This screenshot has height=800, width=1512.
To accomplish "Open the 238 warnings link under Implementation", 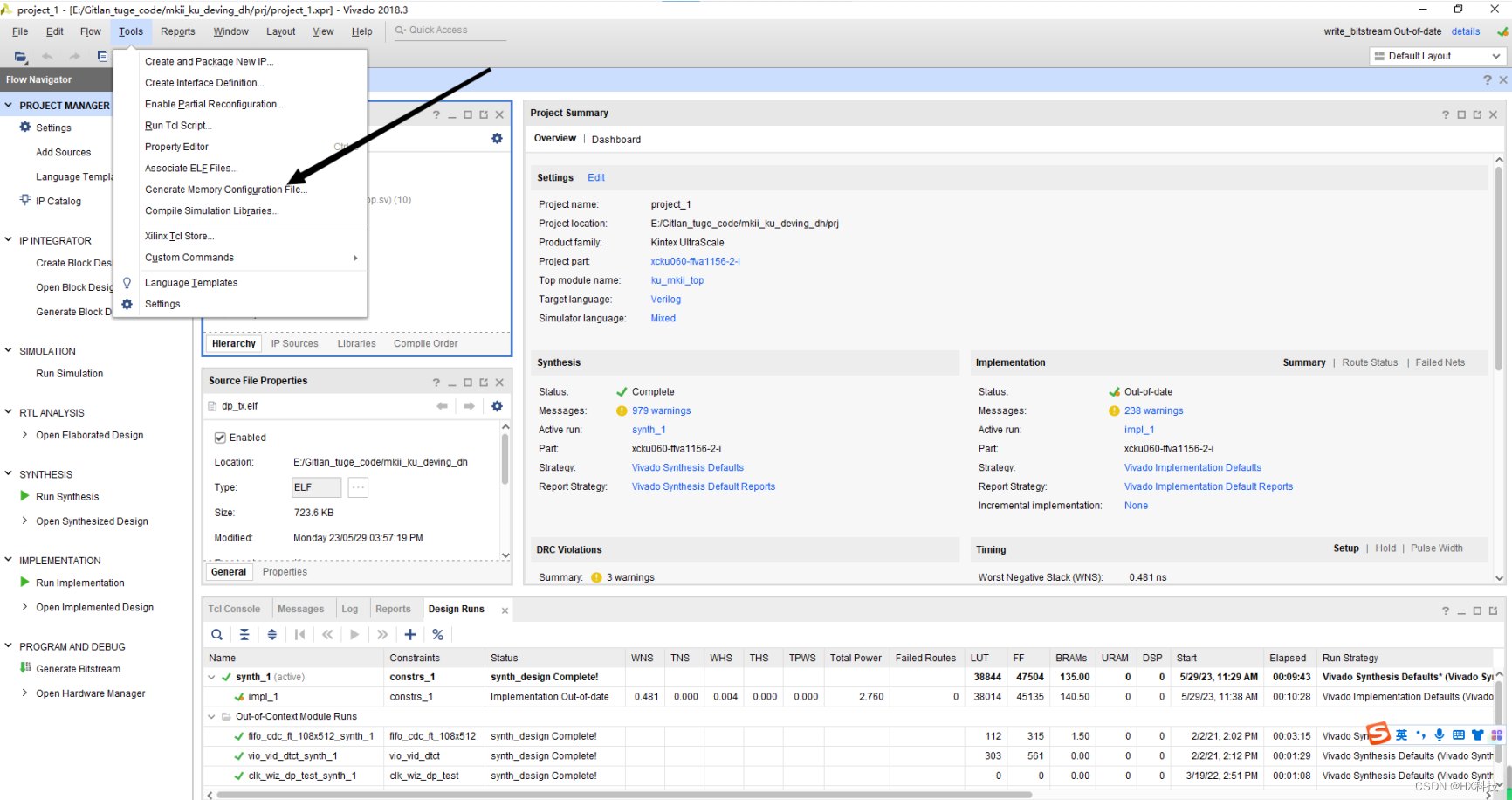I will (1153, 410).
